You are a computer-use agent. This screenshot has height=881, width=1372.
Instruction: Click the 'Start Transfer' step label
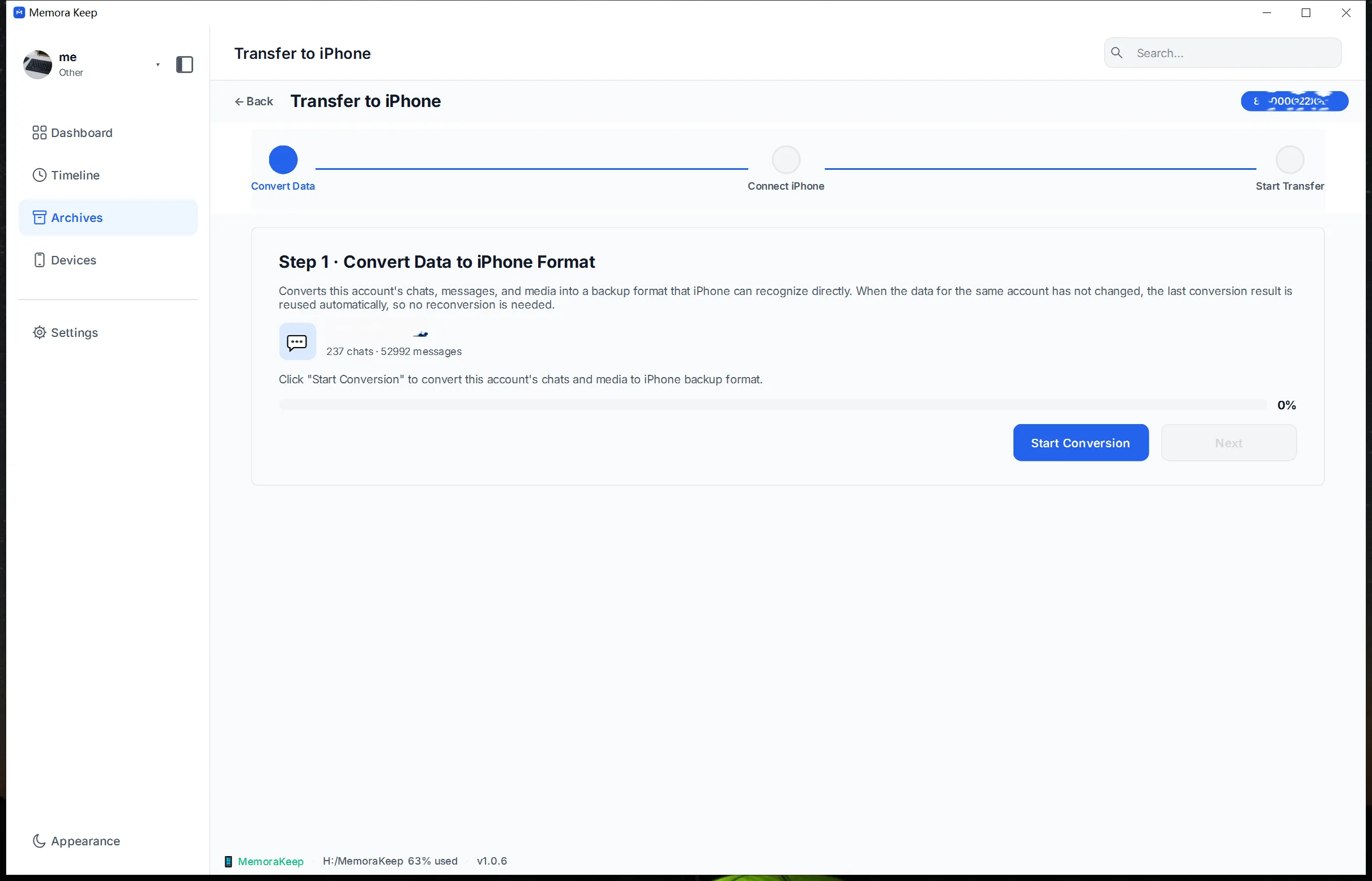(1289, 186)
